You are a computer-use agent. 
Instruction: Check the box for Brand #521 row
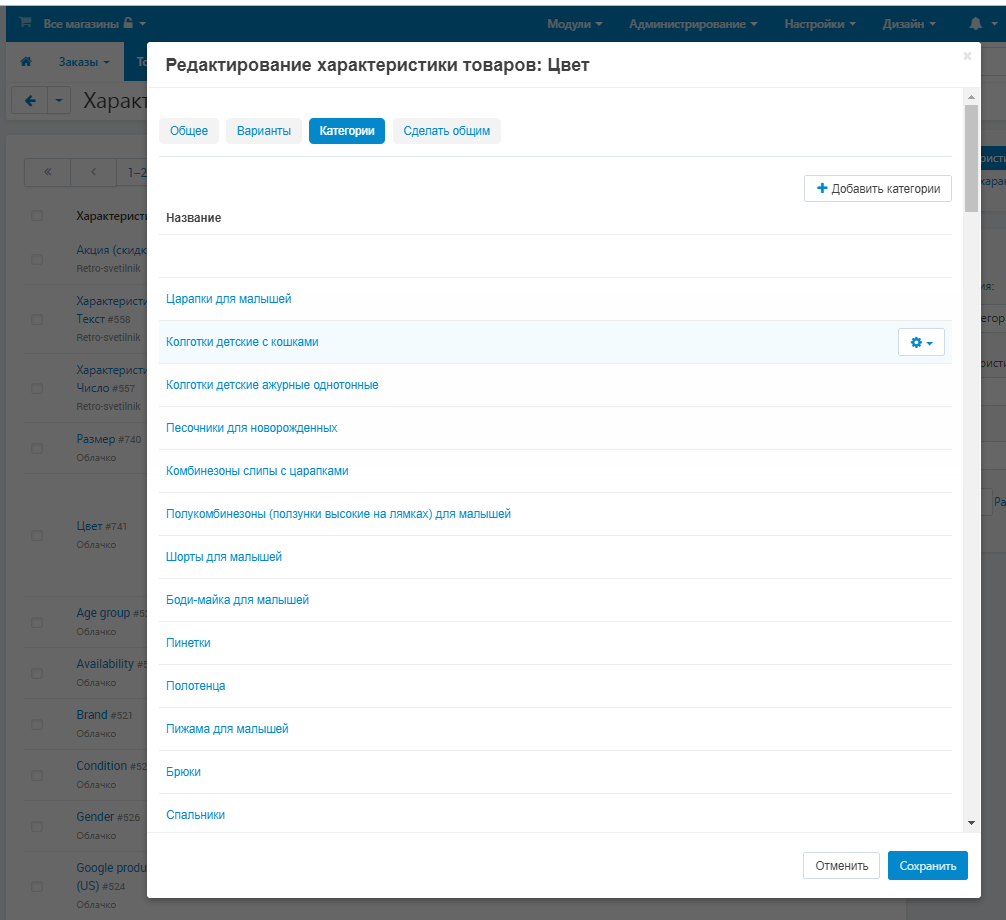37,724
